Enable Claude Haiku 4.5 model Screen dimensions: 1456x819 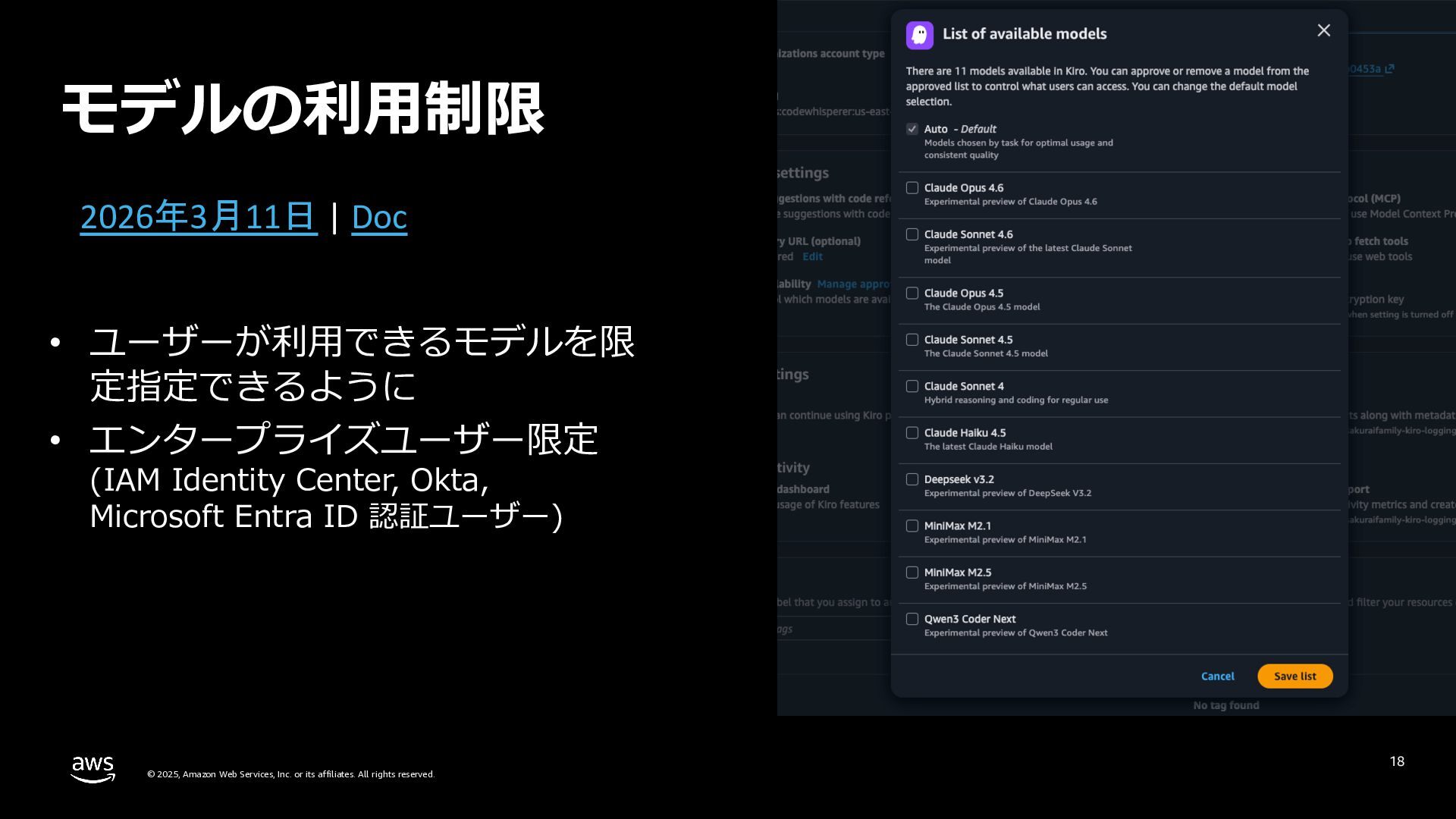click(x=912, y=433)
